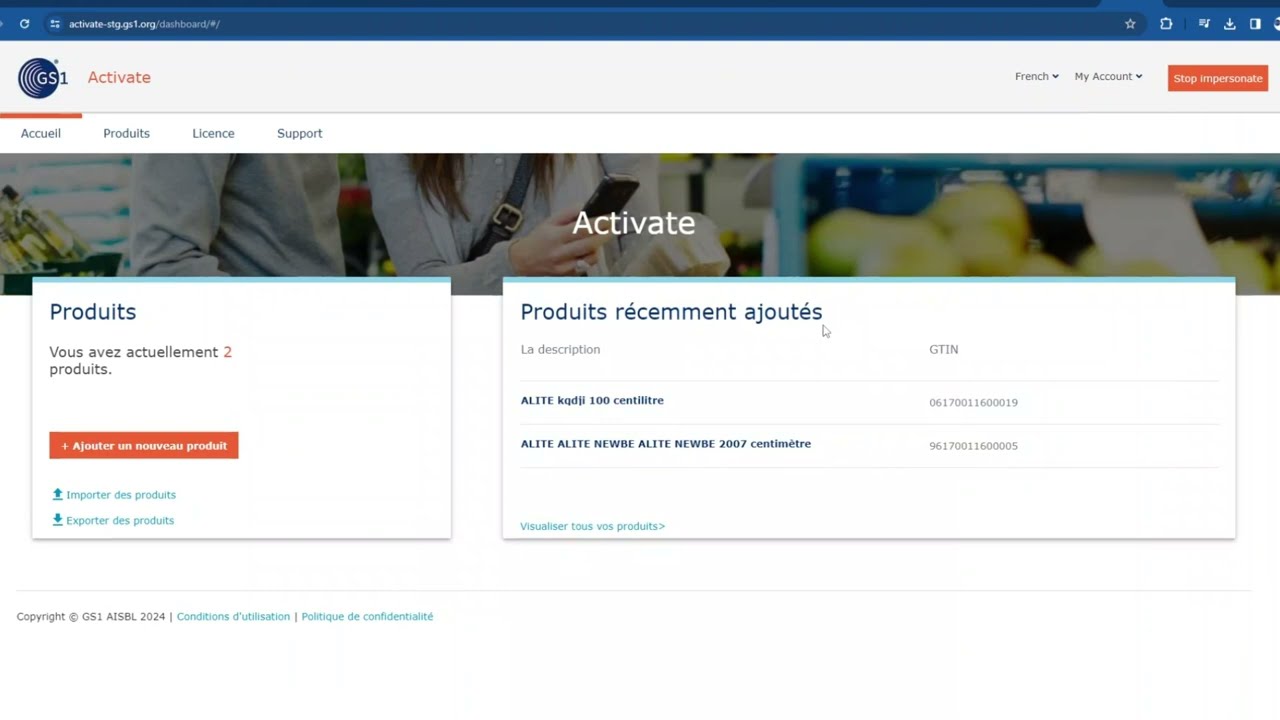Bookmark this page with the star icon
The height and width of the screenshot is (720, 1280).
[1130, 24]
